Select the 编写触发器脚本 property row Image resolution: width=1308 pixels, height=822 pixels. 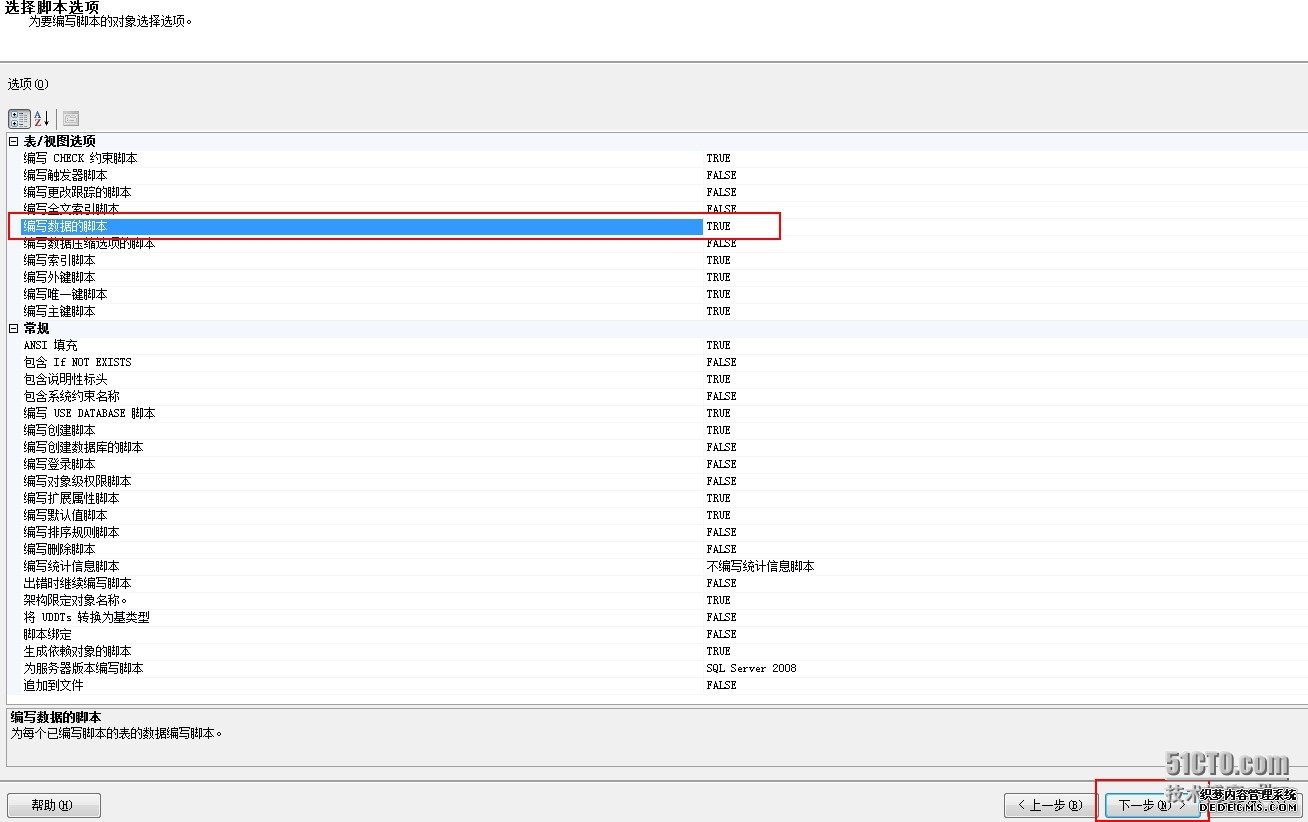point(65,175)
